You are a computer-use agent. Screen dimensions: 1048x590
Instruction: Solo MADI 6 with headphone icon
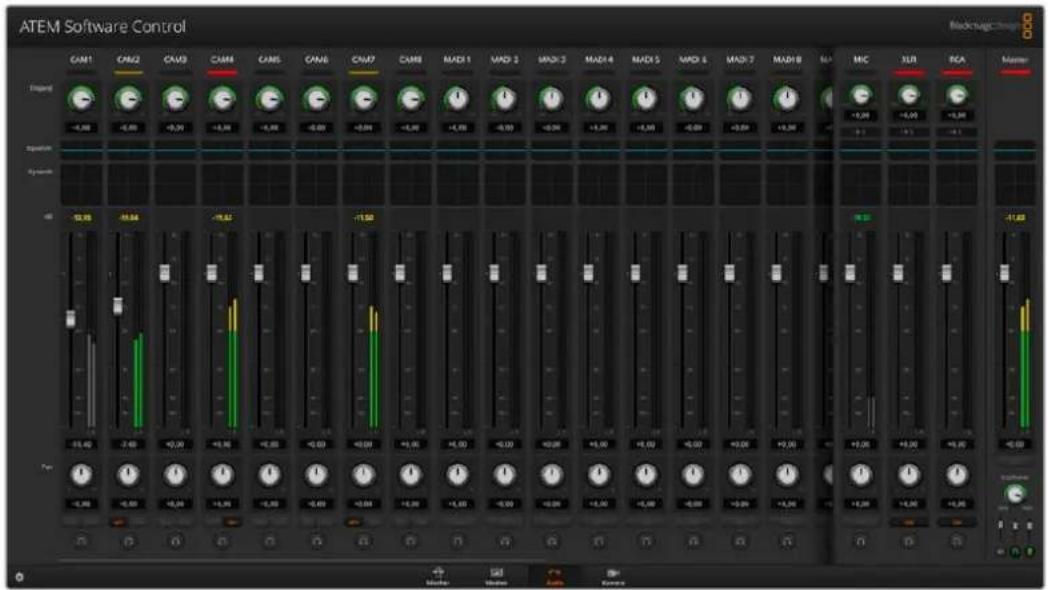[x=693, y=541]
